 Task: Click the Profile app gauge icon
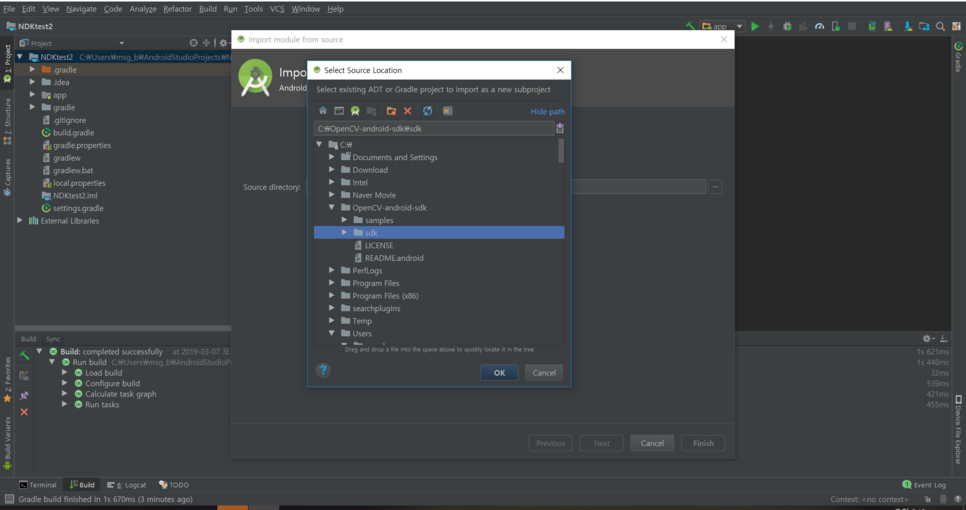819,26
